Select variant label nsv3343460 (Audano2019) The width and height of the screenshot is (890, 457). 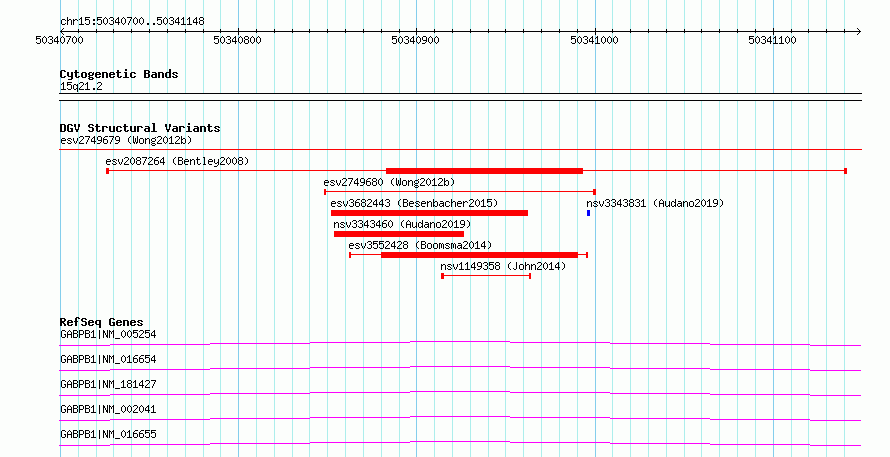[x=402, y=224]
